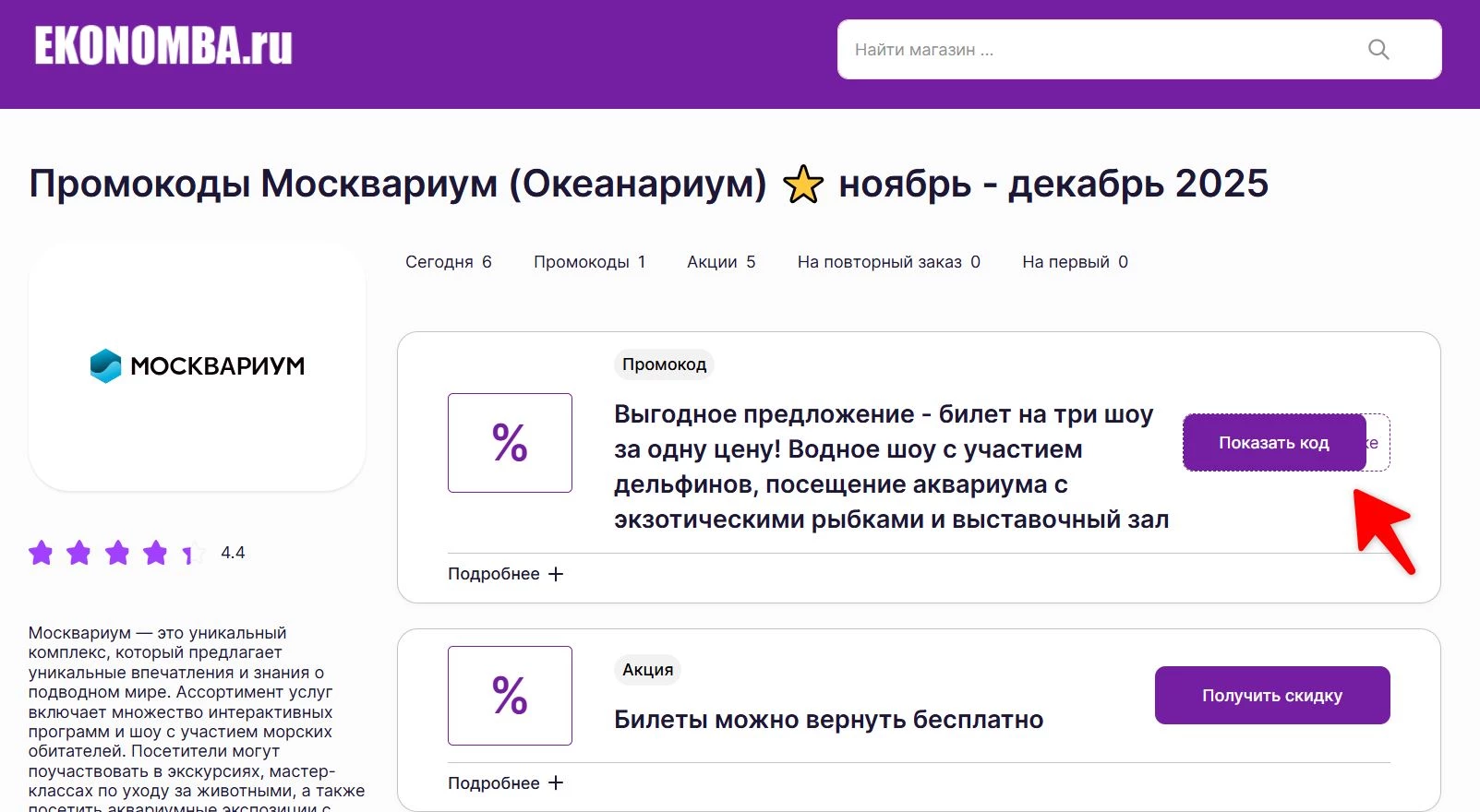Screen dimensions: 1480x812
Task: Click the fourth purple rating star
Action: tap(155, 554)
